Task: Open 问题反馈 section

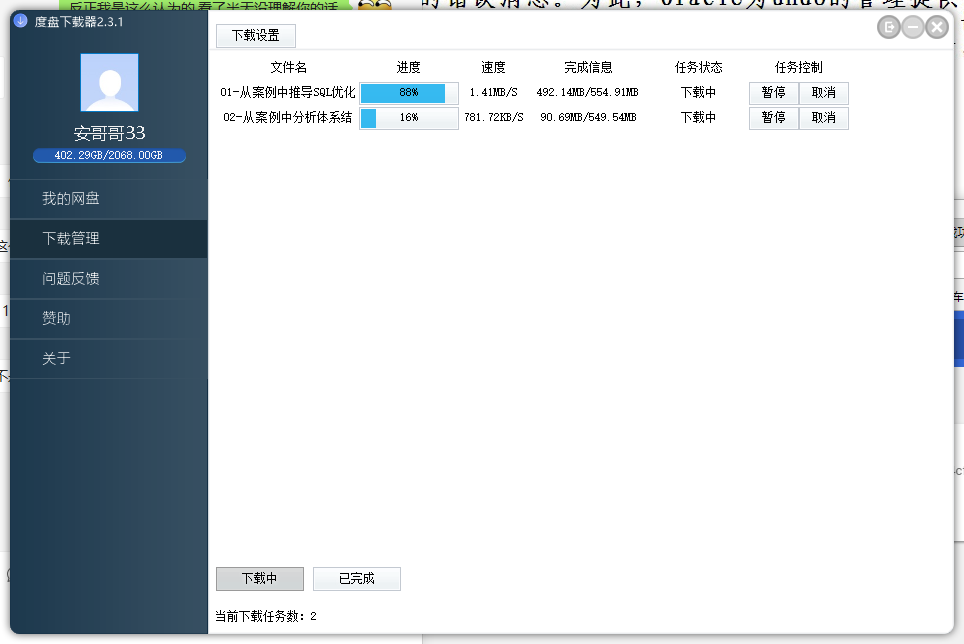Action: pos(109,278)
